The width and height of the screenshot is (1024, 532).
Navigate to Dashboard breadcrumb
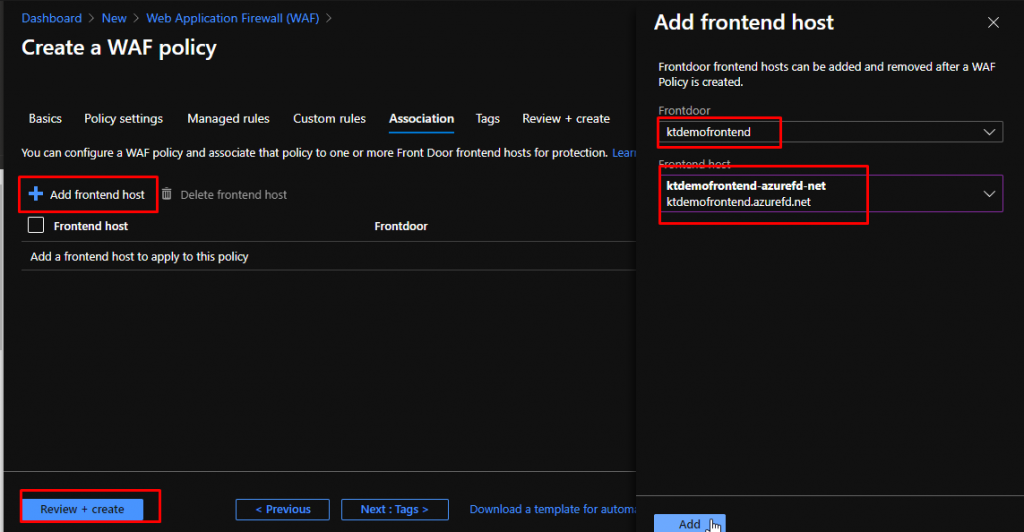click(x=52, y=18)
